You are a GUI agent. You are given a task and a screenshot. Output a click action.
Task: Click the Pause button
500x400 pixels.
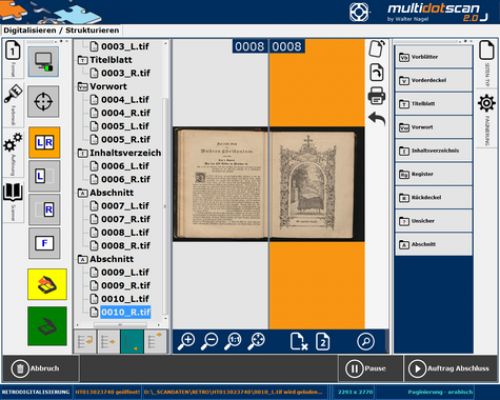tap(370, 369)
